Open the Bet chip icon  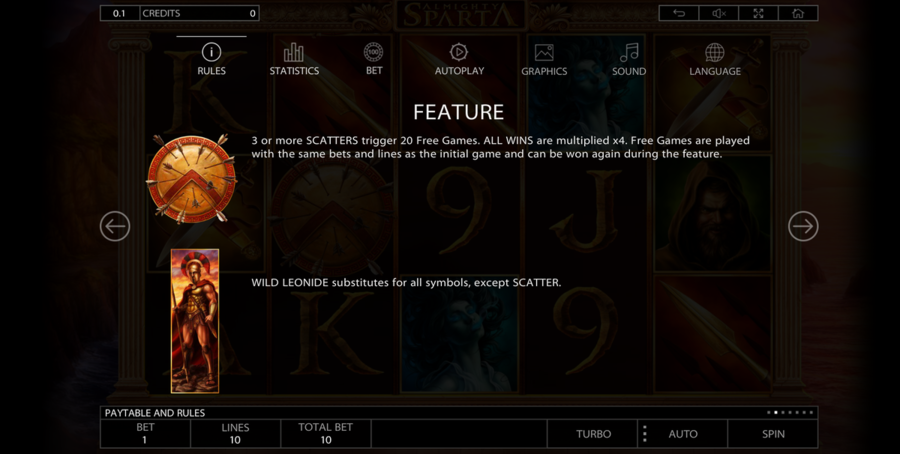tap(374, 52)
